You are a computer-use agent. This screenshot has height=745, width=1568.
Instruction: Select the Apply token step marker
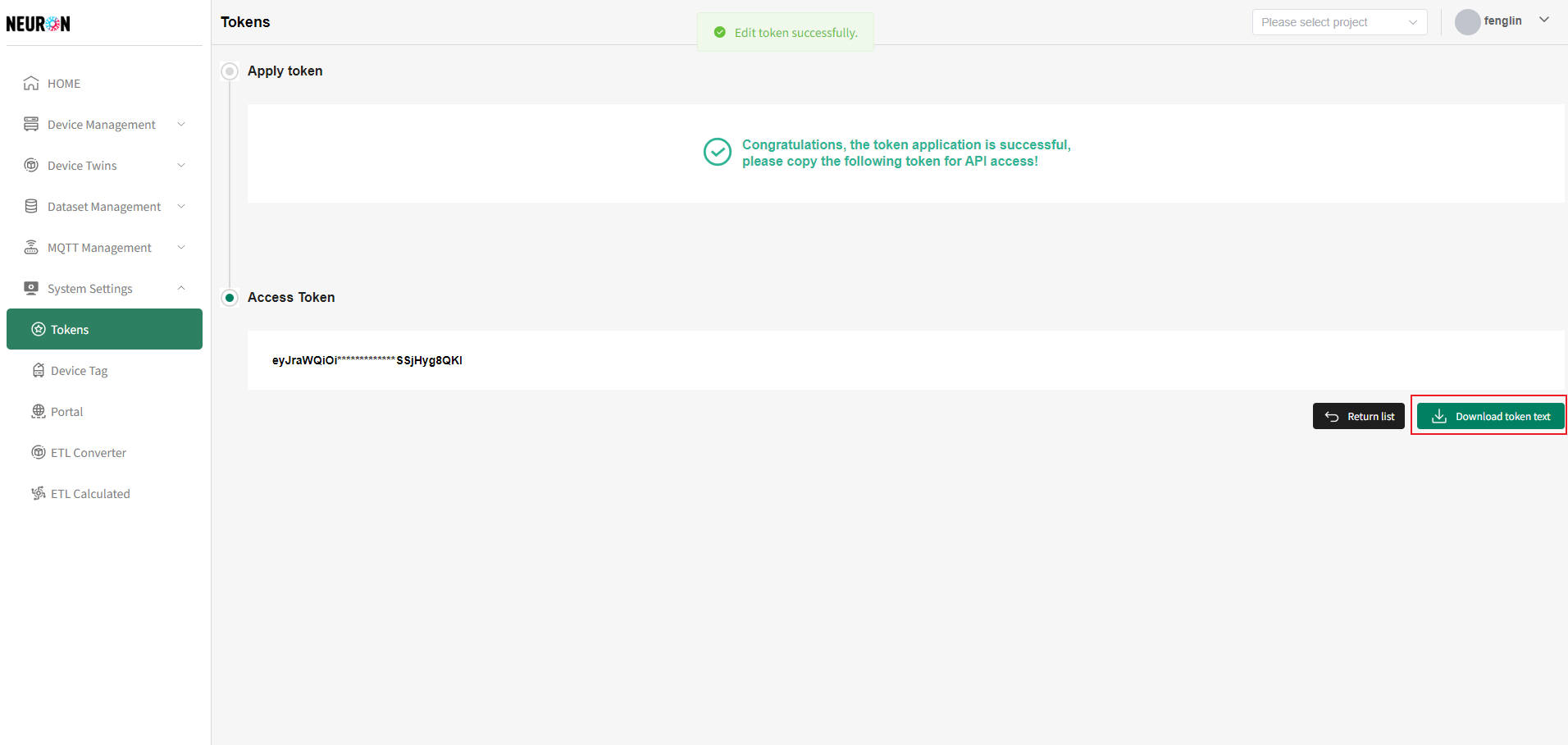(230, 71)
